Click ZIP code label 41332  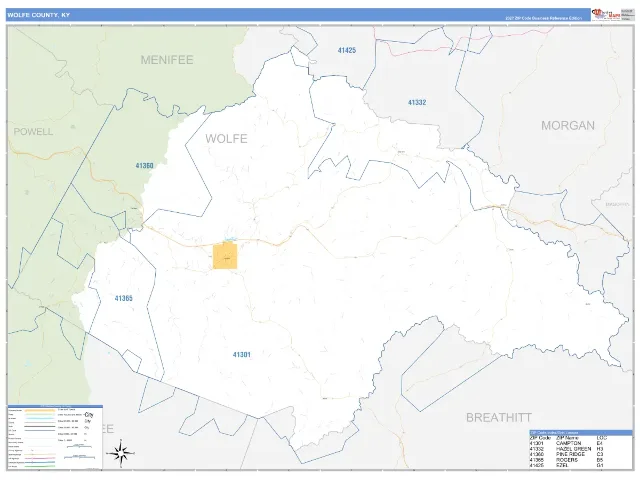(x=417, y=102)
